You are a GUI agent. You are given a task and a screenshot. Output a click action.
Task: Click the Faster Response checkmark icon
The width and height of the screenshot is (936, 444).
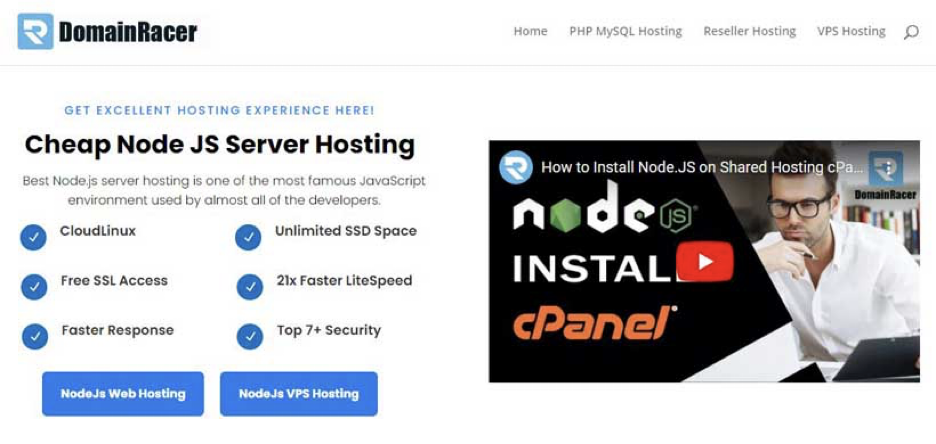[34, 336]
